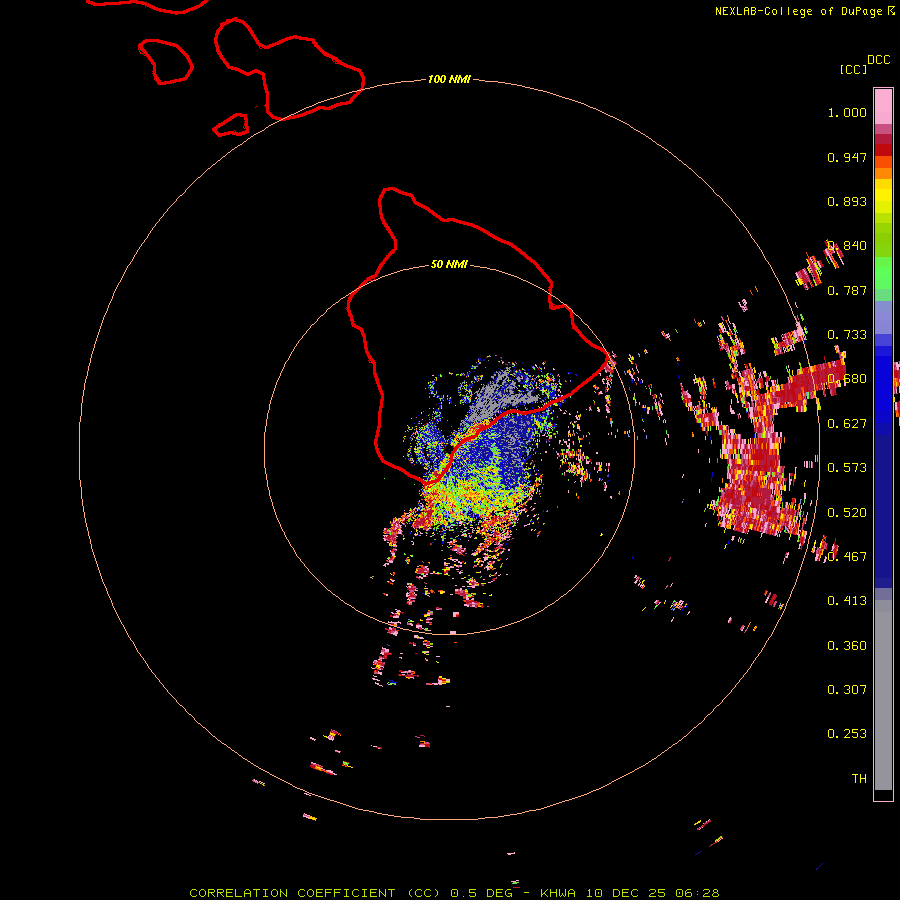Select the 0.627 scale label
Viewport: 900px width, 900px height.
coord(847,424)
